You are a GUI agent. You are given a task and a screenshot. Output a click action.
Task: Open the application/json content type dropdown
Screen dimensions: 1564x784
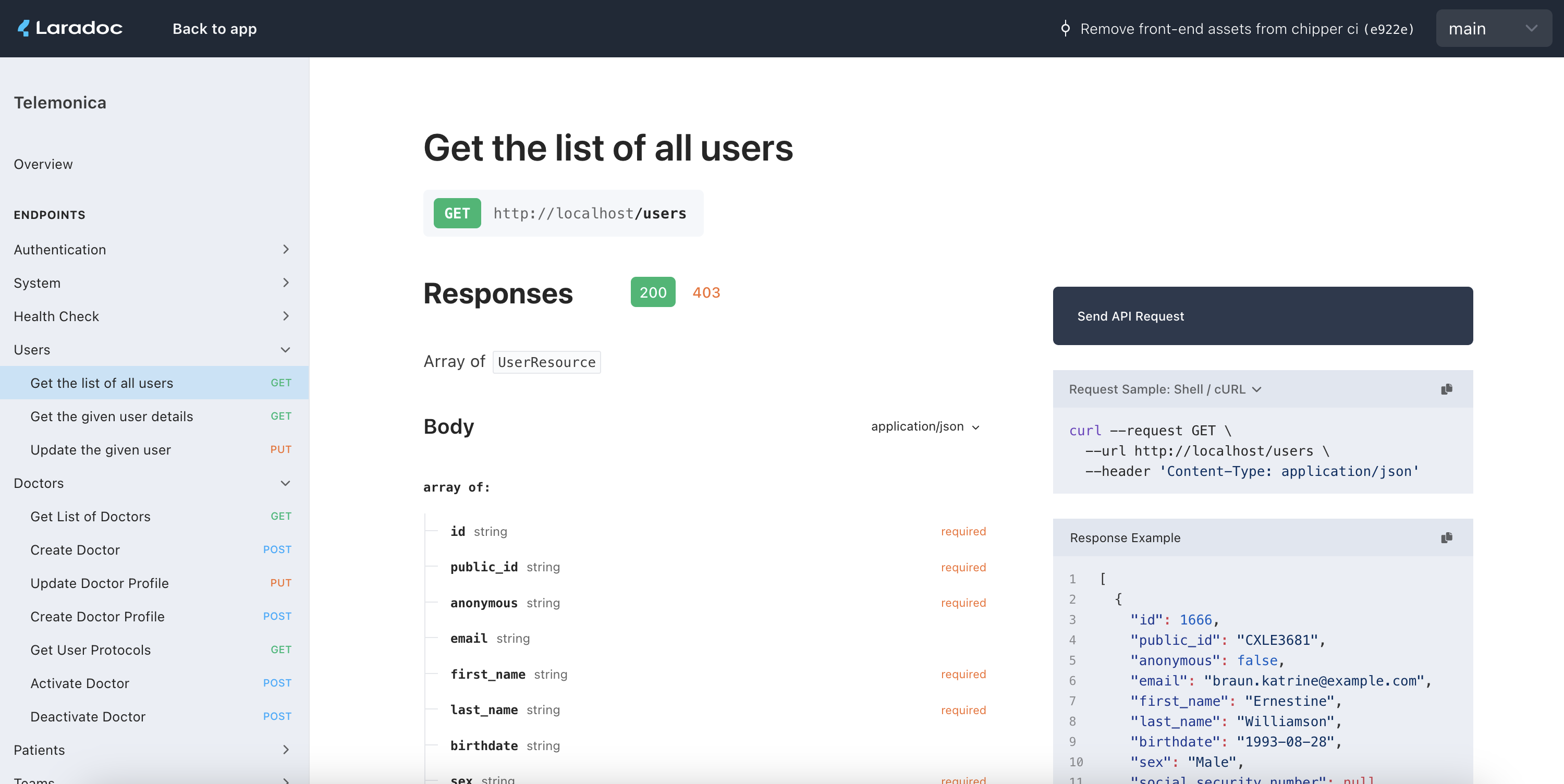(x=925, y=426)
